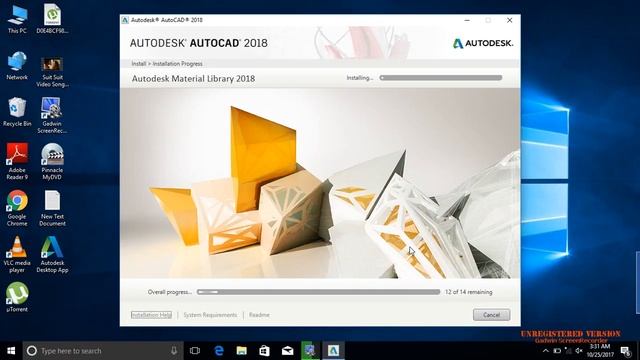
Task: Open the Readme link
Action: point(259,315)
